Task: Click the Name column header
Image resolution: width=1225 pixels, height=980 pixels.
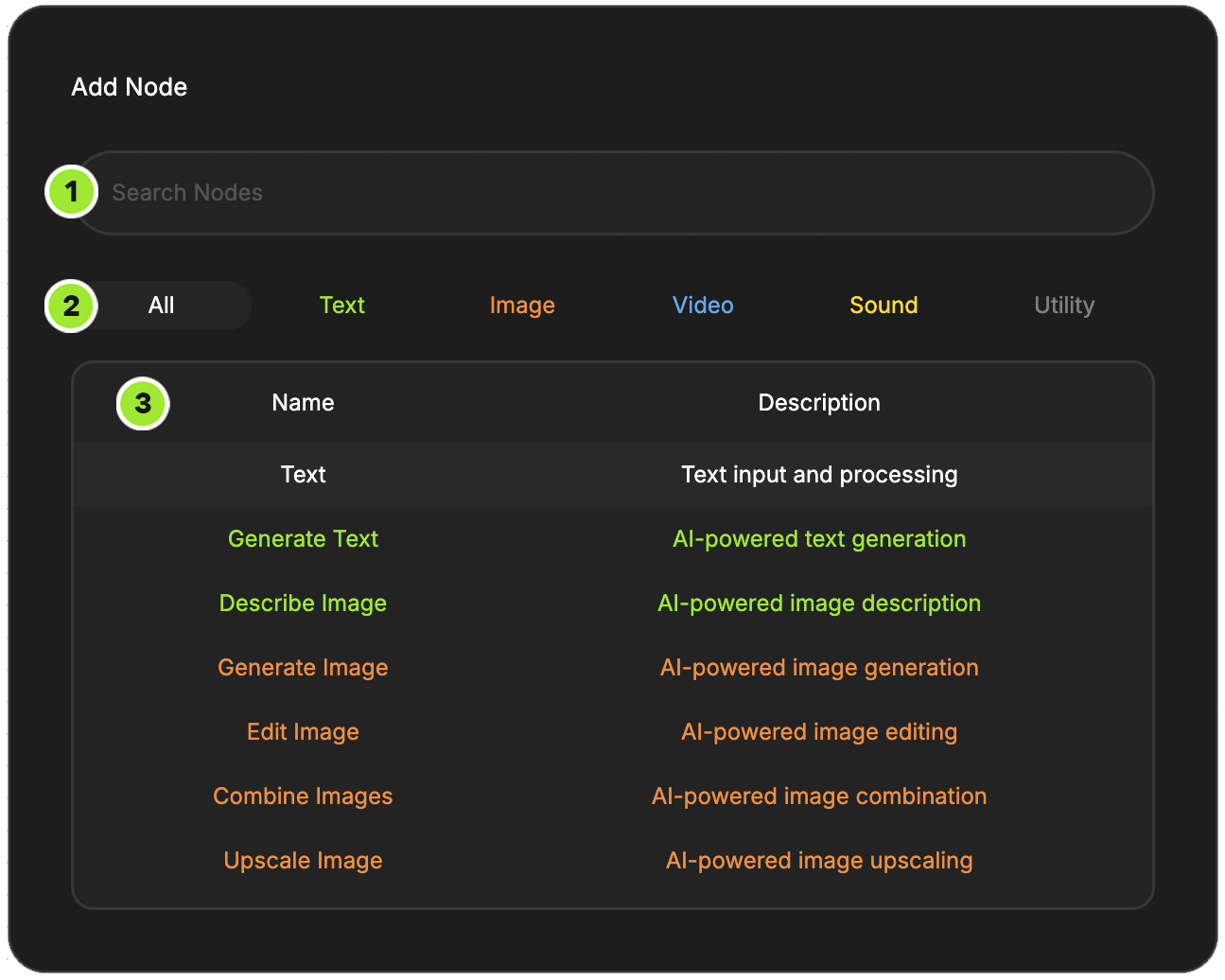Action: [303, 403]
